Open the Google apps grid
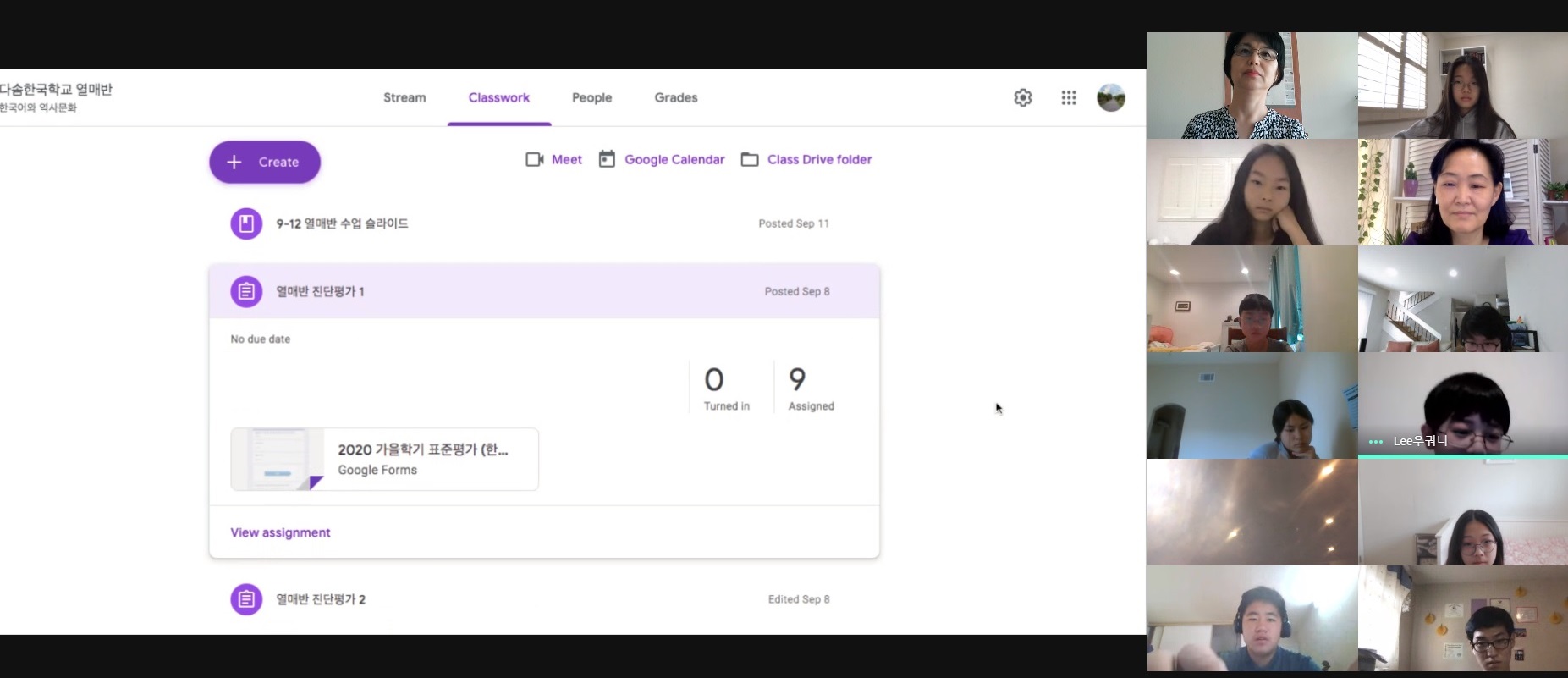 pyautogui.click(x=1068, y=98)
